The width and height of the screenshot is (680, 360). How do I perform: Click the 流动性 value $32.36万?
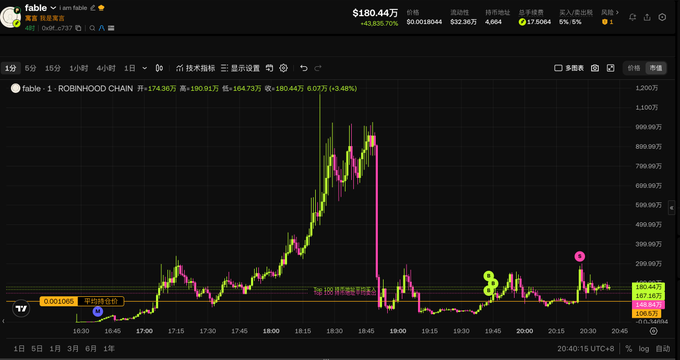[x=463, y=22]
